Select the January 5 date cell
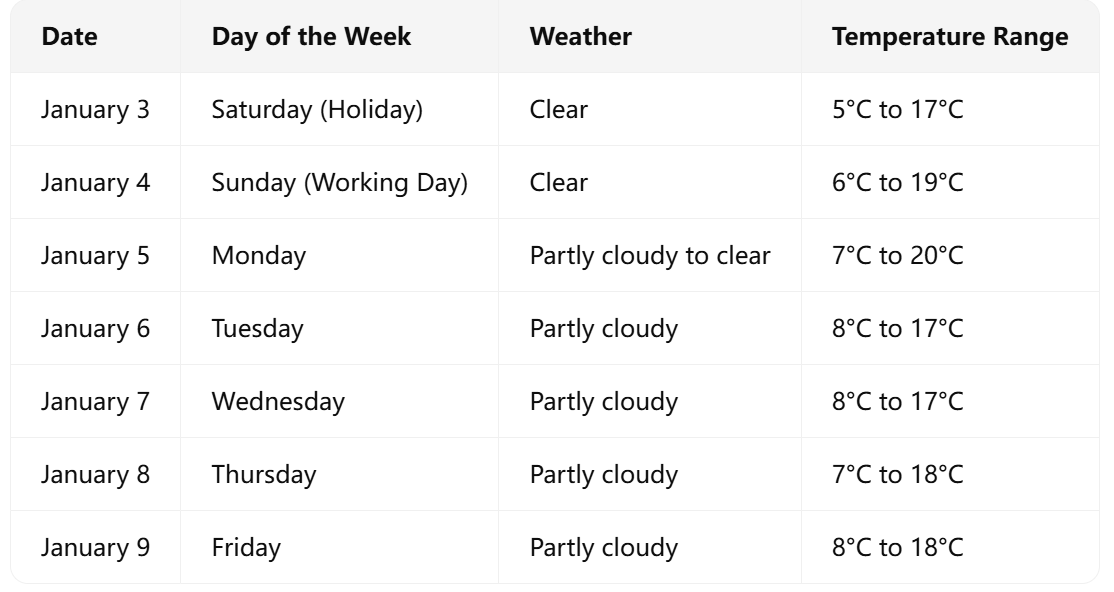This screenshot has width=1114, height=592. (95, 255)
